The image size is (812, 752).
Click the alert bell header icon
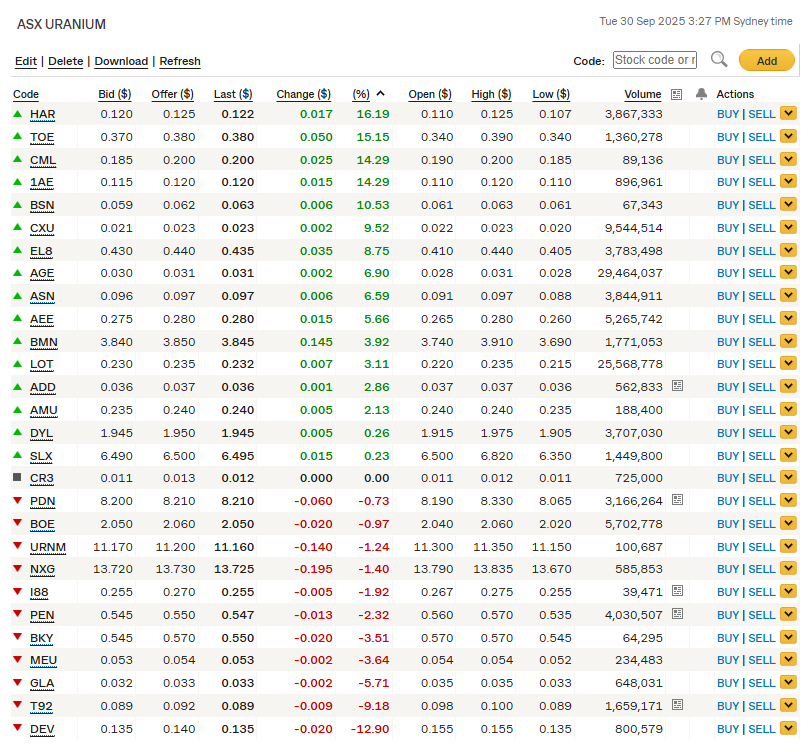pyautogui.click(x=701, y=94)
